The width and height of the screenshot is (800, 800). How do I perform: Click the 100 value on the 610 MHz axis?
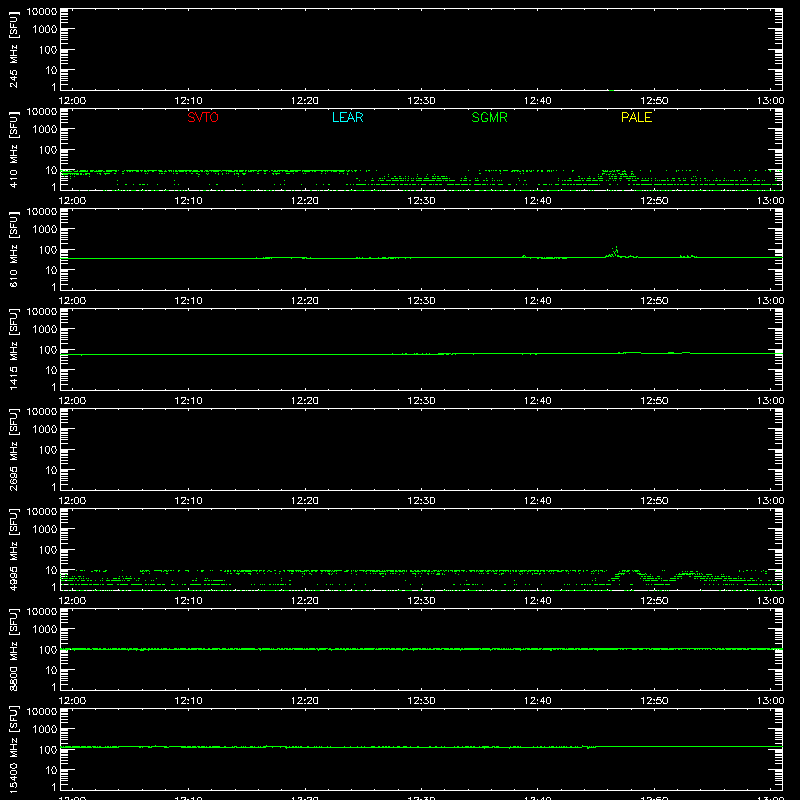[x=48, y=250]
